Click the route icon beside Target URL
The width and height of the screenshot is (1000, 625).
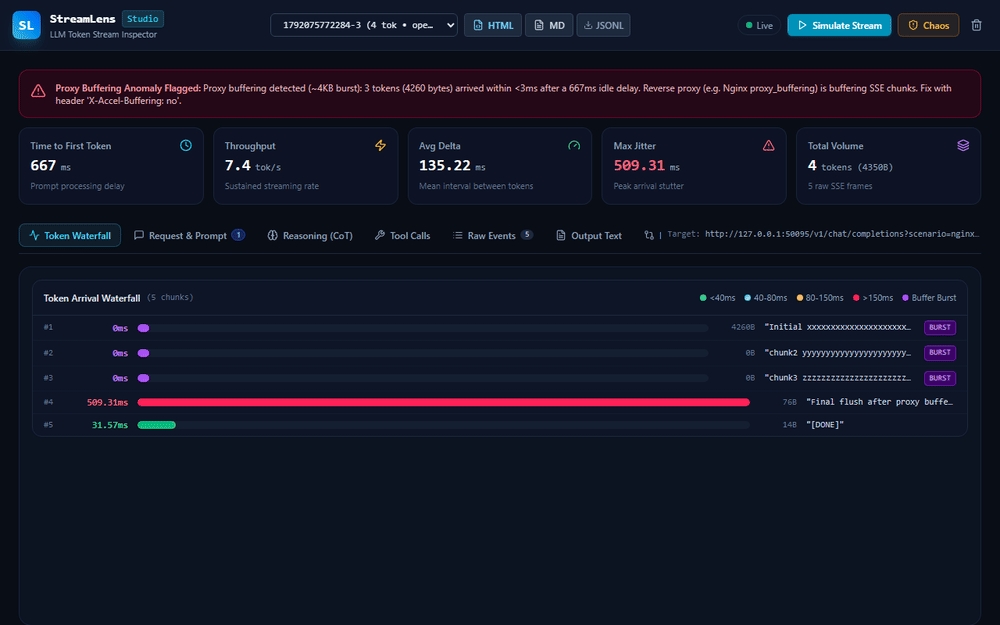[649, 235]
